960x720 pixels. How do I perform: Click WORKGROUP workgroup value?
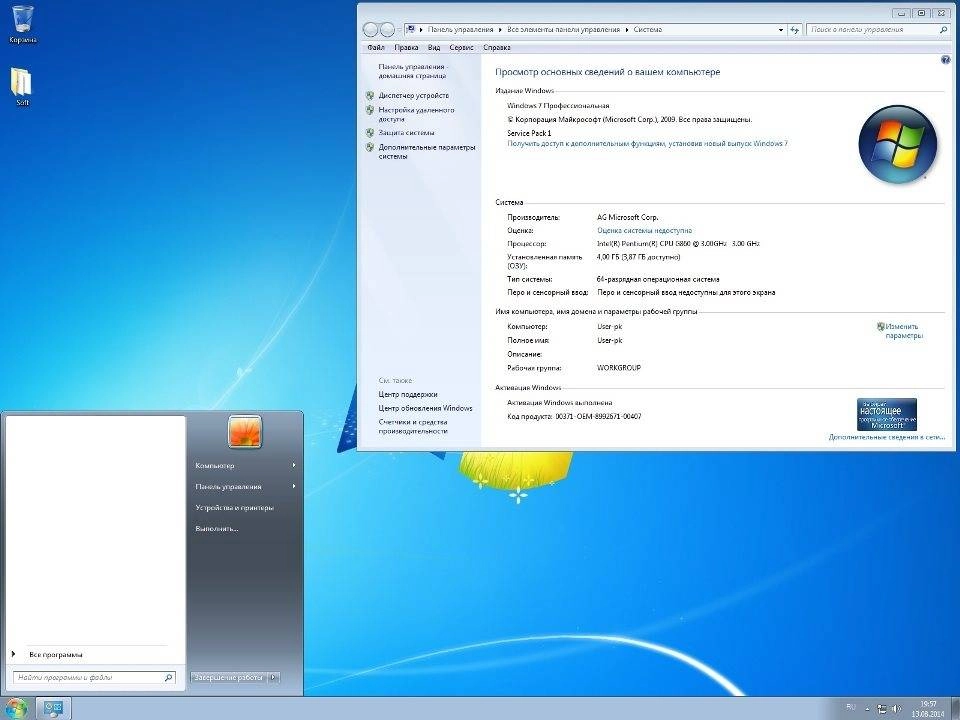tap(619, 368)
